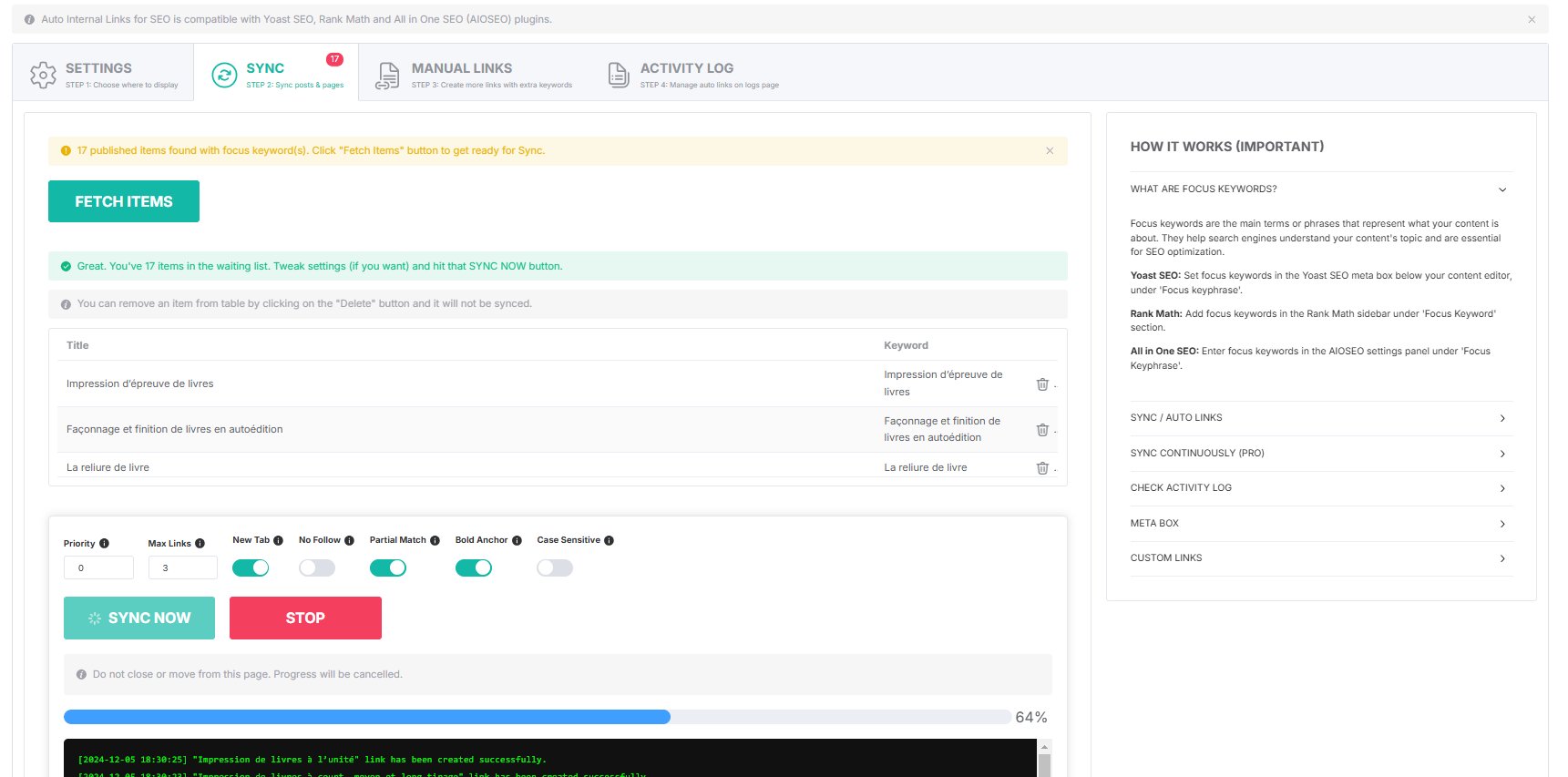
Task: Enable the Case Sensitive toggle
Action: coord(555,567)
